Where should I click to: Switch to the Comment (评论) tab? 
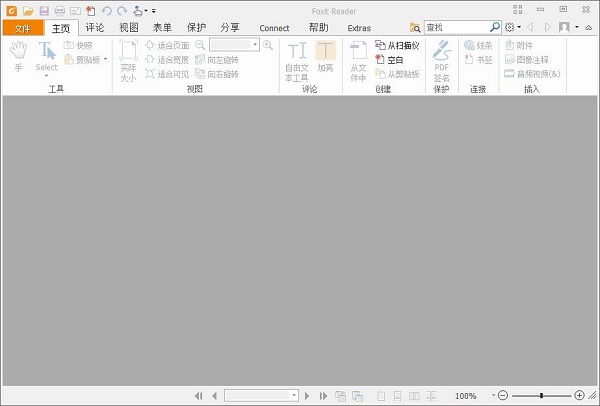[x=95, y=28]
